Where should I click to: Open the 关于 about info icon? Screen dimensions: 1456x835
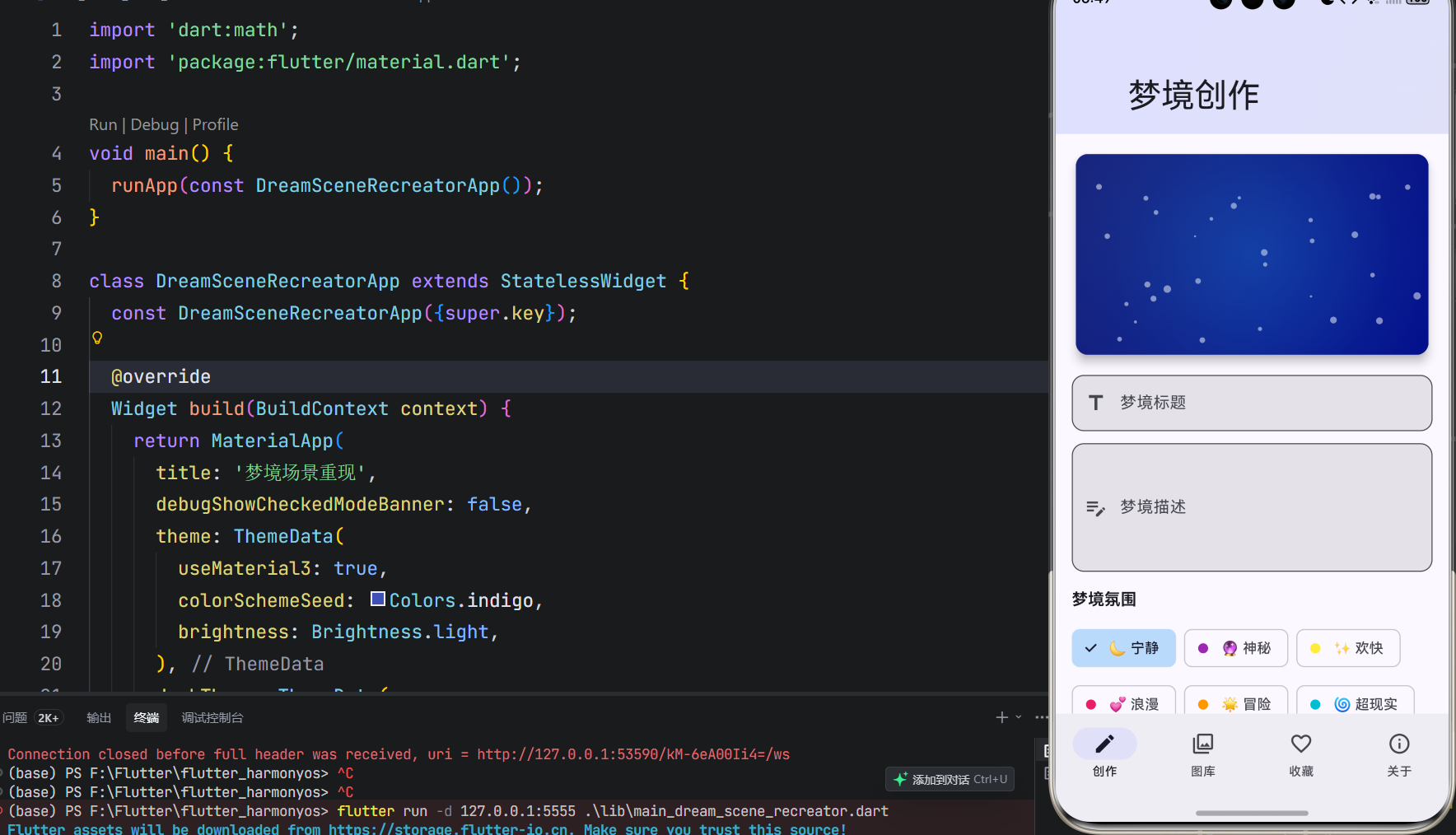point(1399,744)
